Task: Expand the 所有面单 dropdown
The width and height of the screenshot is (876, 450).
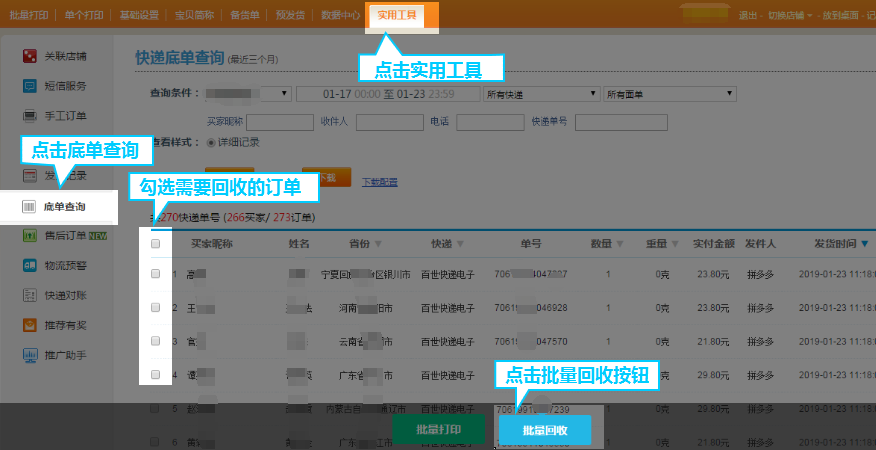Action: (670, 94)
